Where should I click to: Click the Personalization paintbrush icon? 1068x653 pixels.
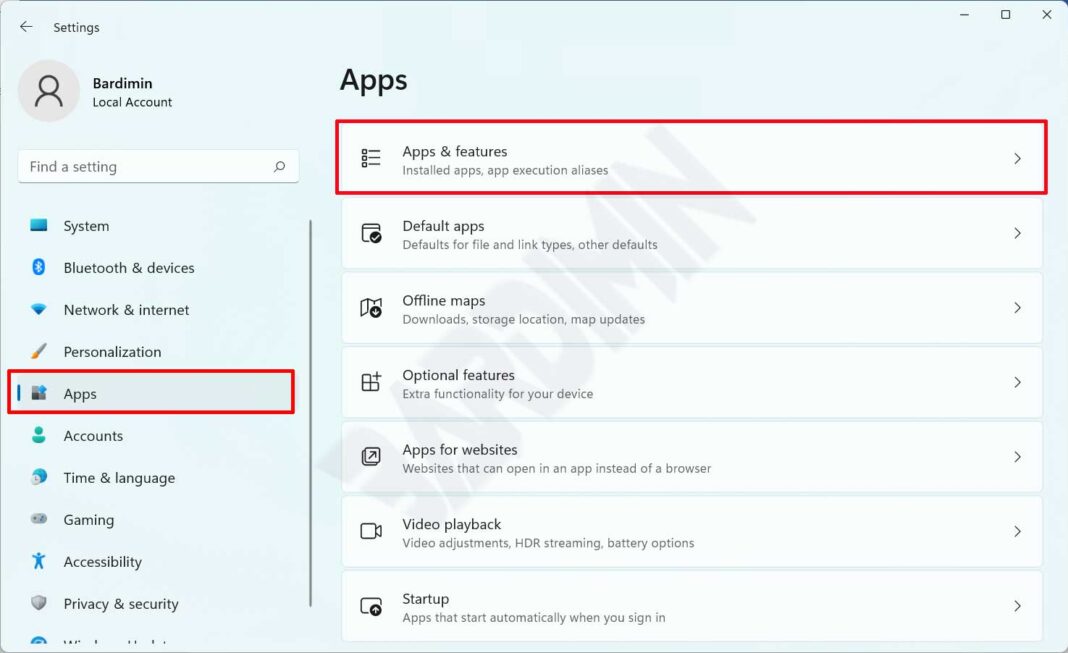(x=39, y=351)
